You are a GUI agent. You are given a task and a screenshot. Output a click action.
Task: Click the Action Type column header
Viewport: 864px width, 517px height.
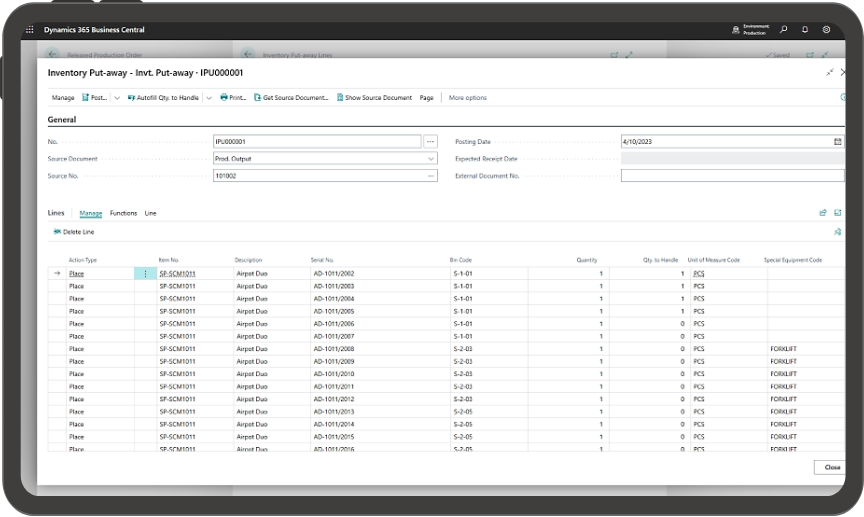[x=83, y=260]
